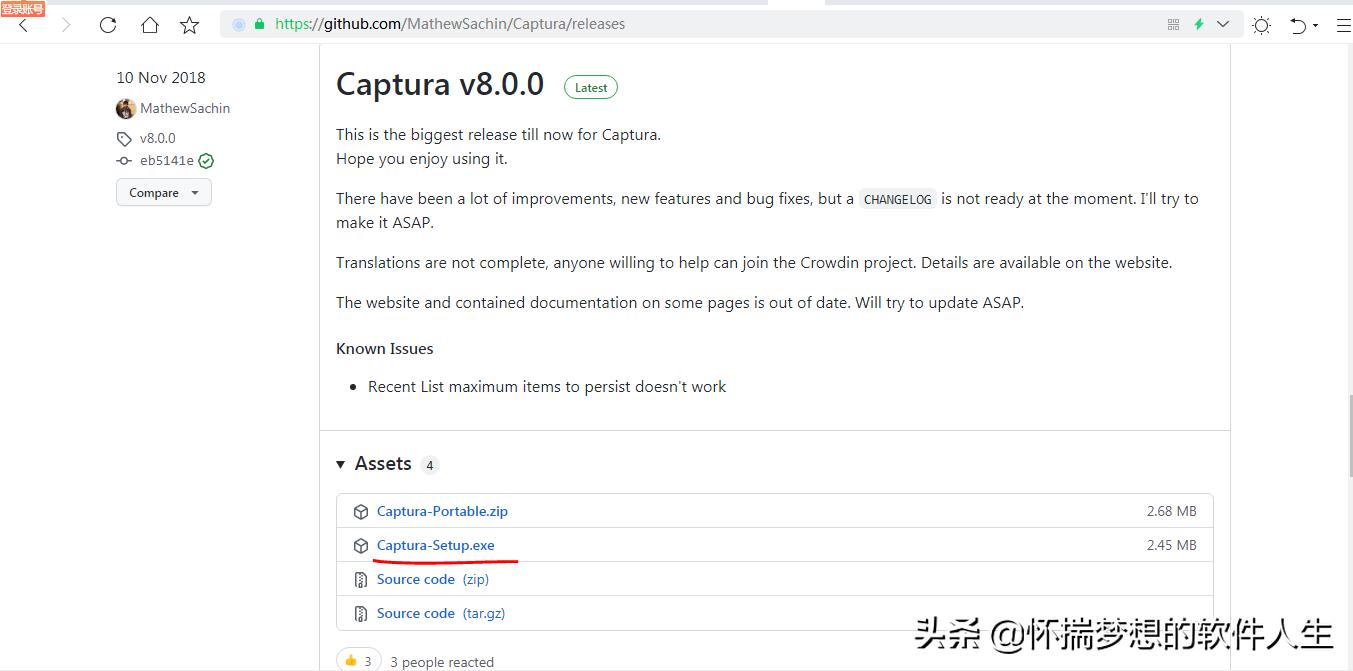
Task: Click the green padlock security icon
Action: [261, 24]
